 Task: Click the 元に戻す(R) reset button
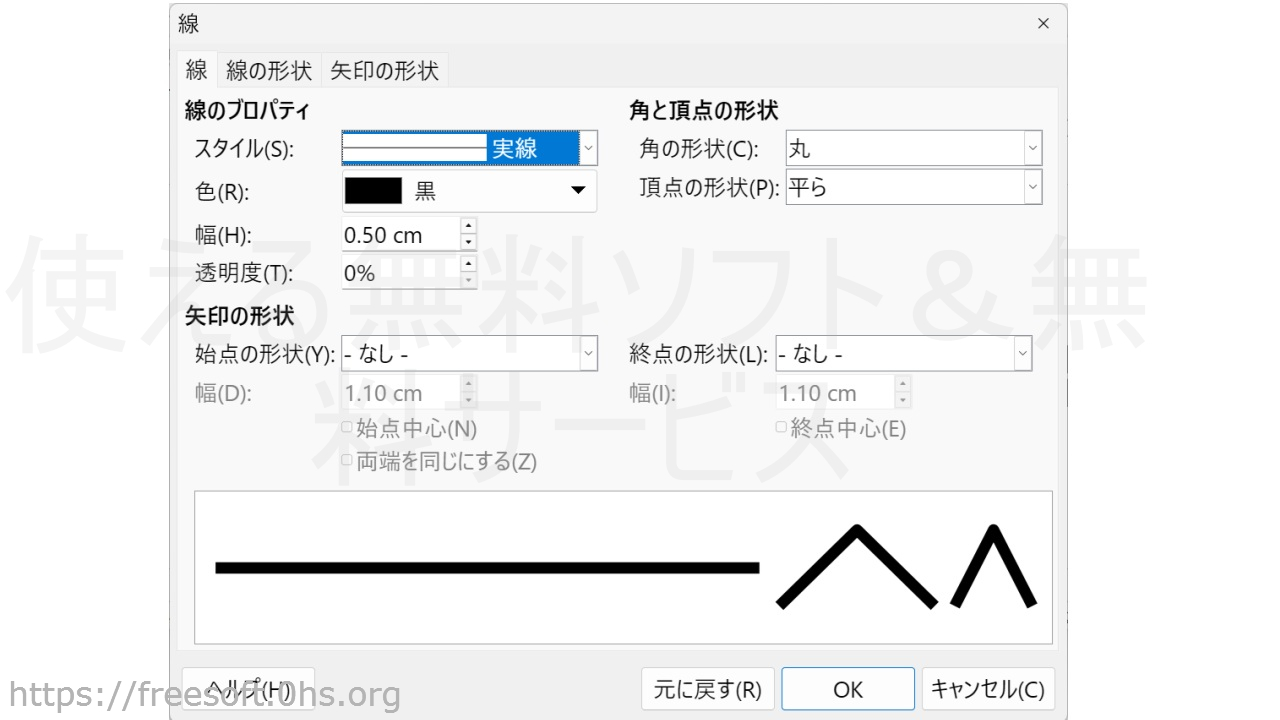(x=707, y=689)
